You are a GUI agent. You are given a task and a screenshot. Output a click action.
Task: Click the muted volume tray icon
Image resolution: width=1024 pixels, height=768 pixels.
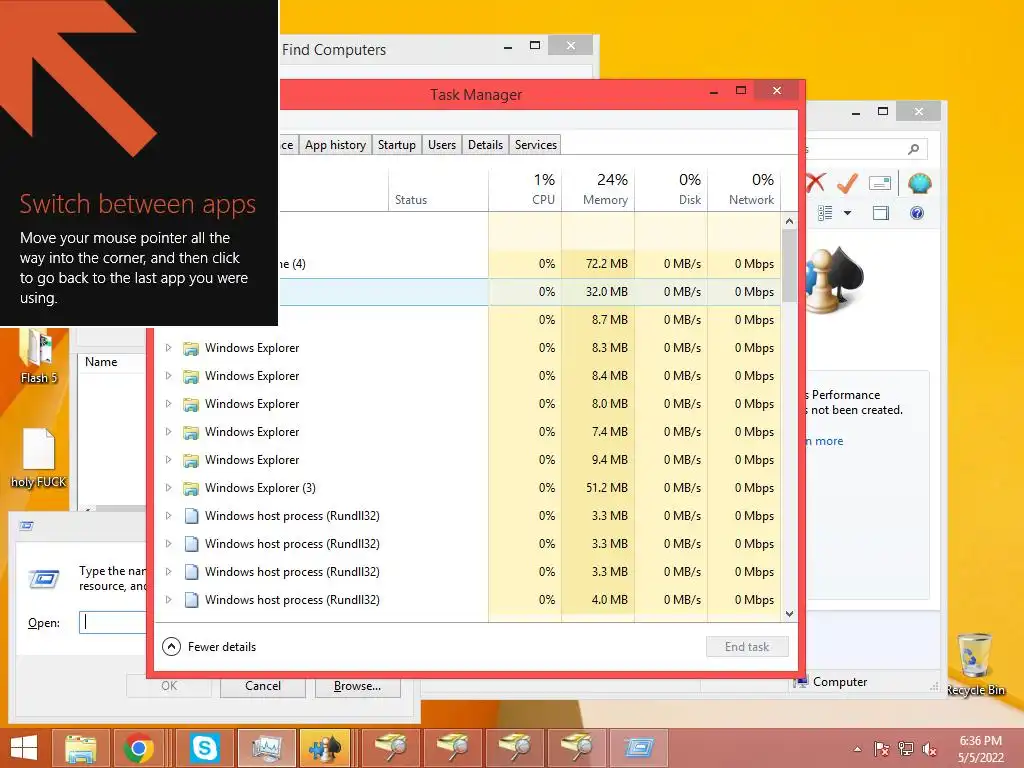(929, 749)
